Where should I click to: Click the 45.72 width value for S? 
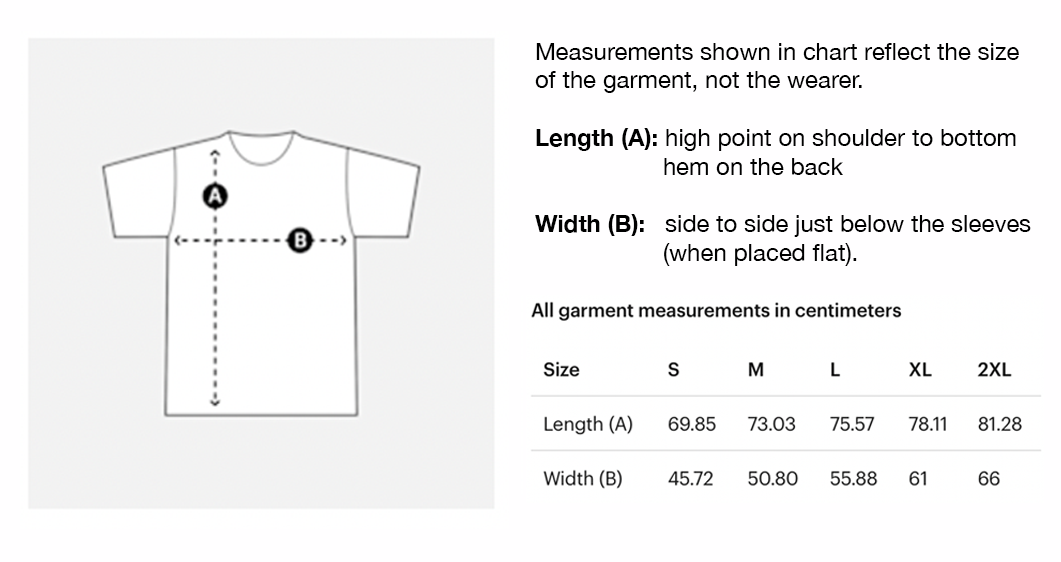tap(691, 478)
